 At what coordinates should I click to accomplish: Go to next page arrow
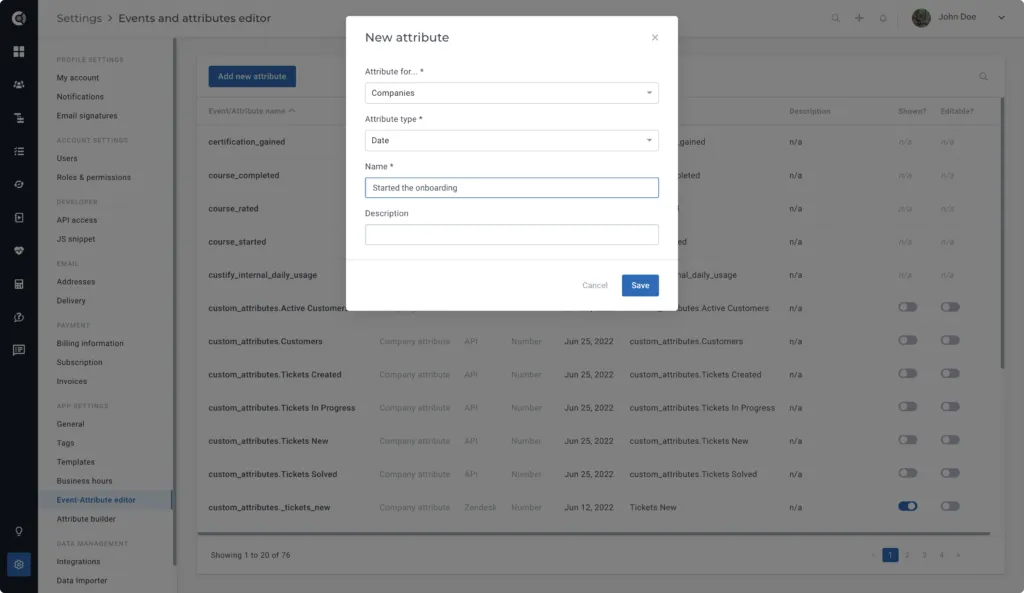958,555
